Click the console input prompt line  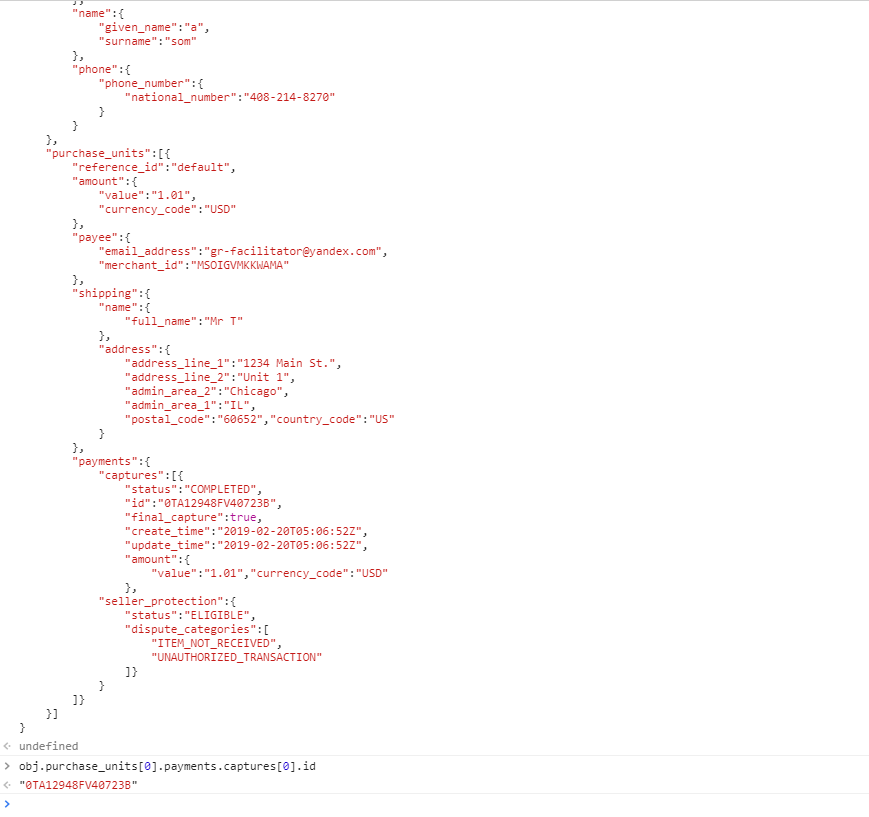pyautogui.click(x=434, y=804)
